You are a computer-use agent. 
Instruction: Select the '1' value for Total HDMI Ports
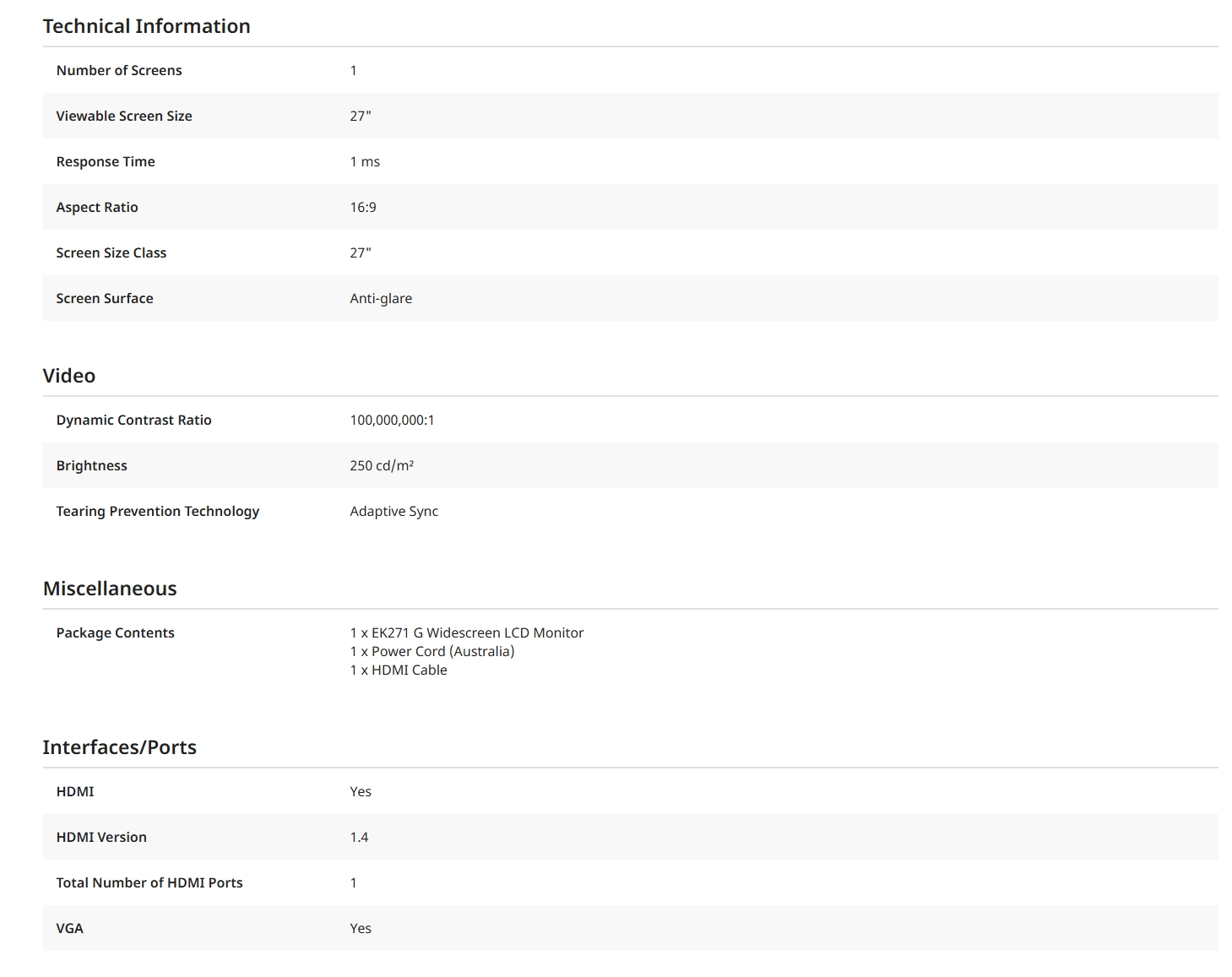354,882
